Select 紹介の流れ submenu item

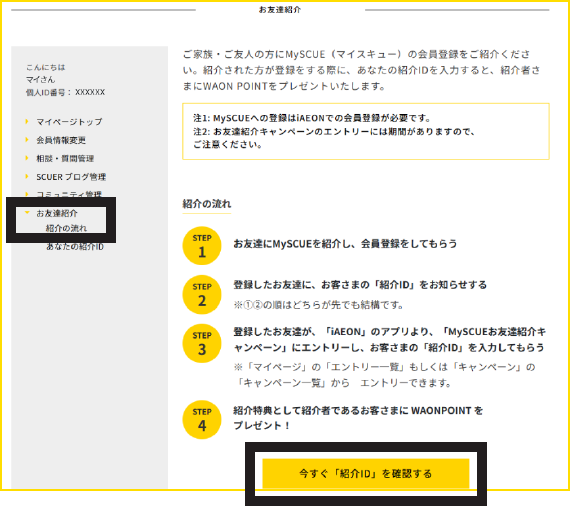click(66, 228)
